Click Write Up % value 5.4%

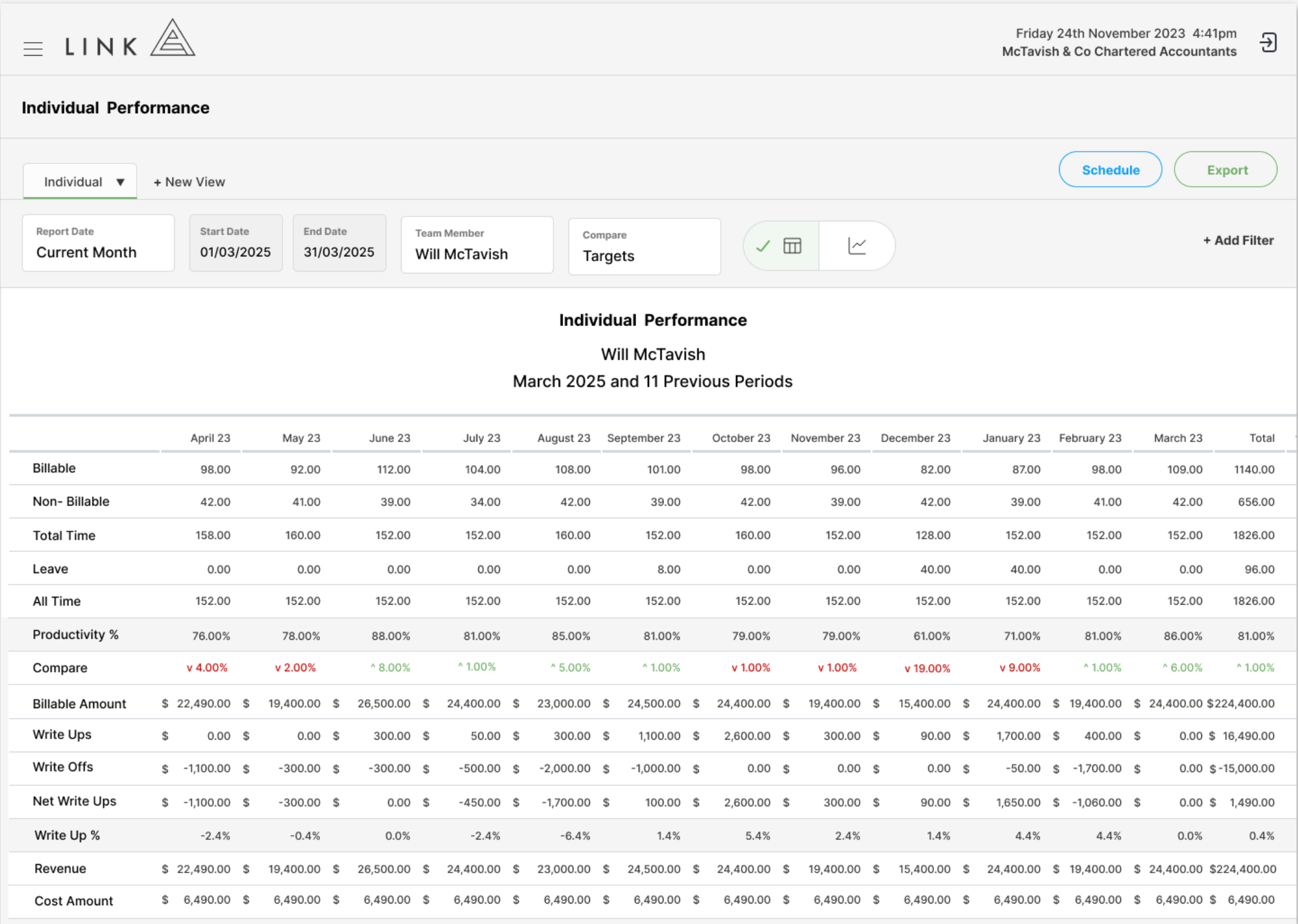(x=757, y=836)
